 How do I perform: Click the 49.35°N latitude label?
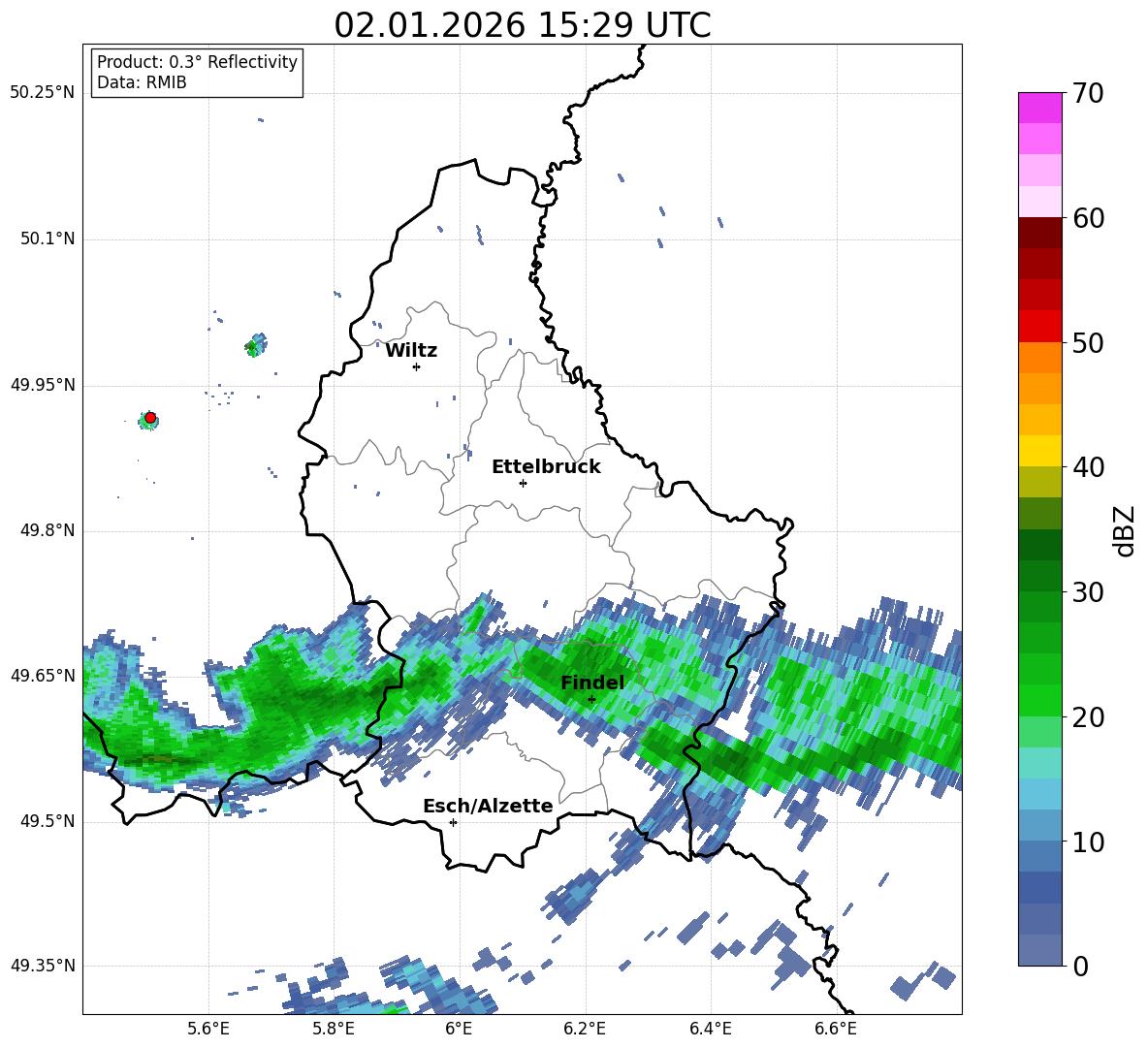point(43,966)
